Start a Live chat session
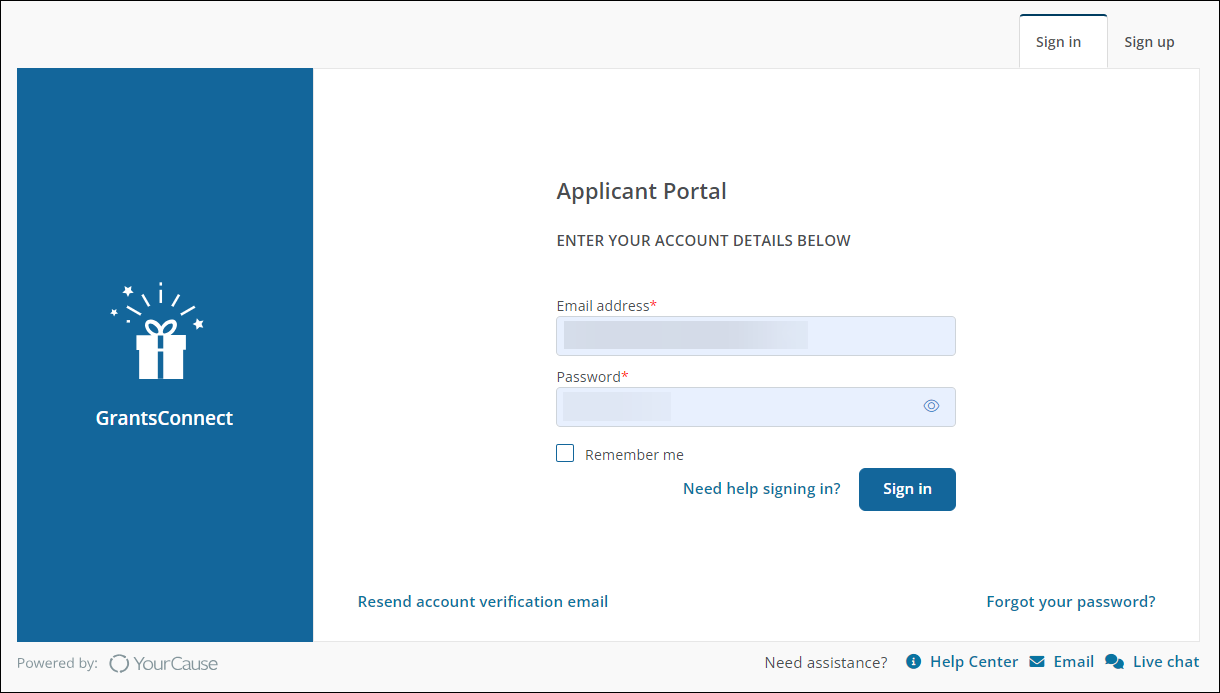1220x693 pixels. [x=1166, y=662]
